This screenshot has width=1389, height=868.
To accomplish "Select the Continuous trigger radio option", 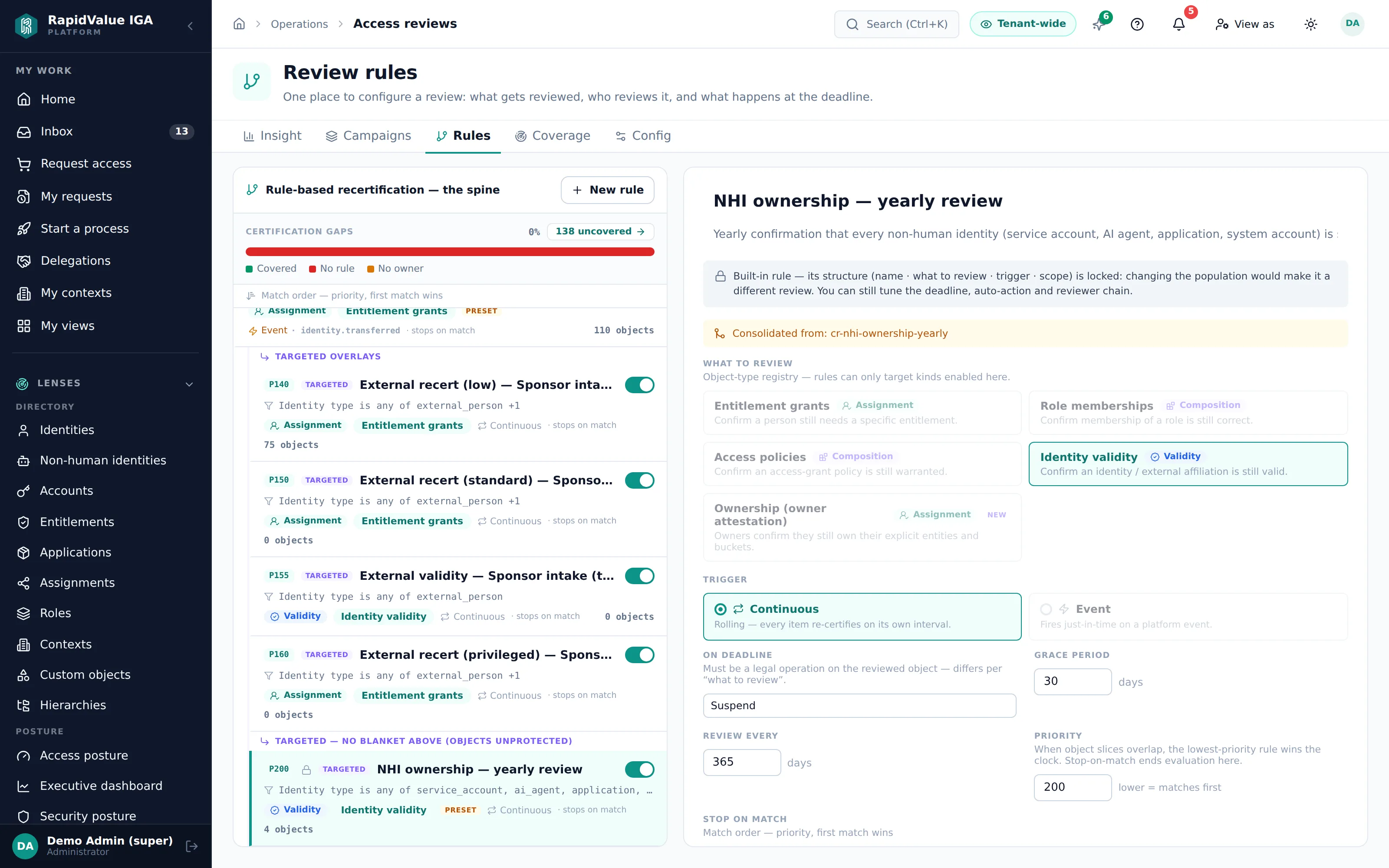I will 862,616.
